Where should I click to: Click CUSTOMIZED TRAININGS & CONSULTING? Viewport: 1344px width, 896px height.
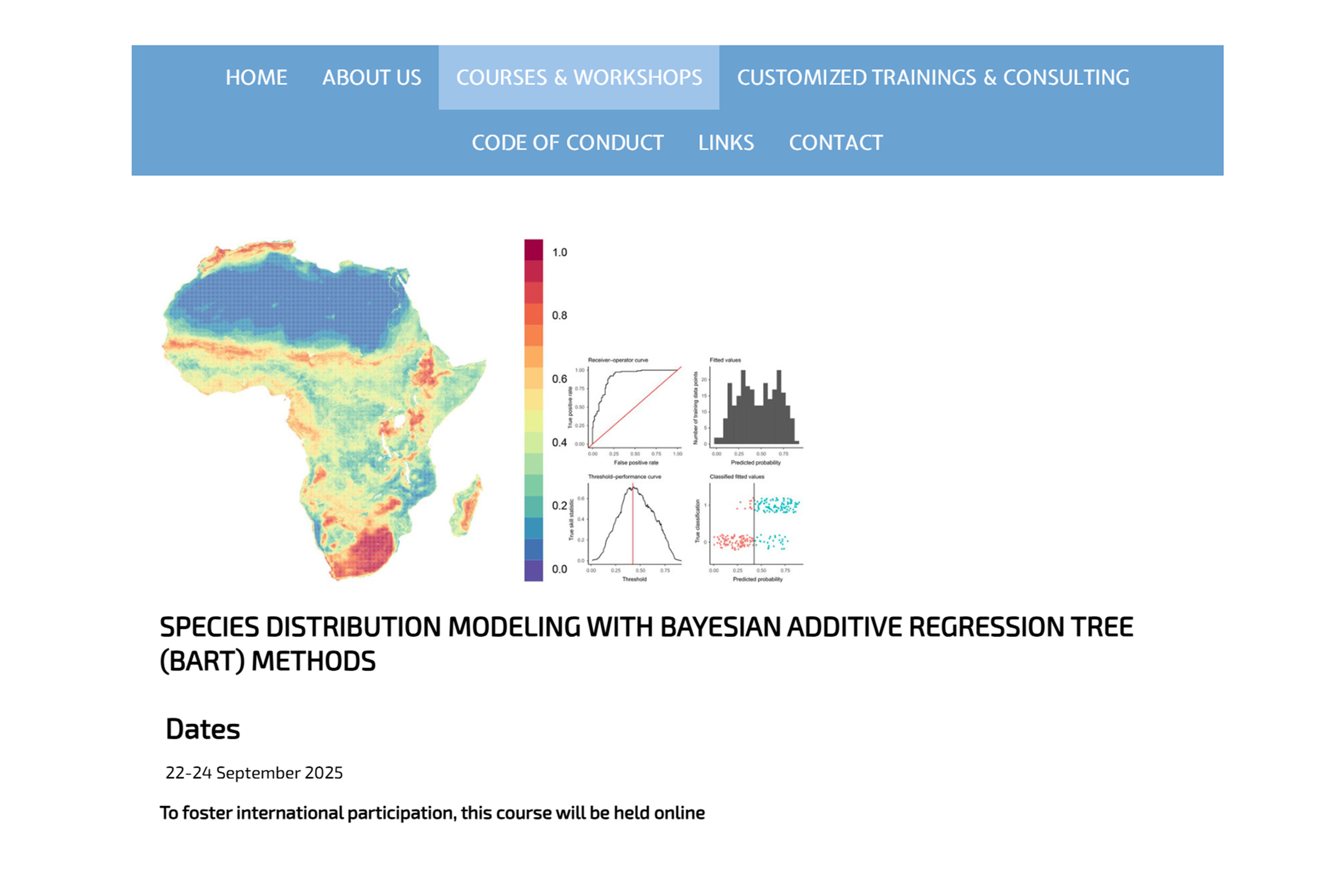point(932,78)
